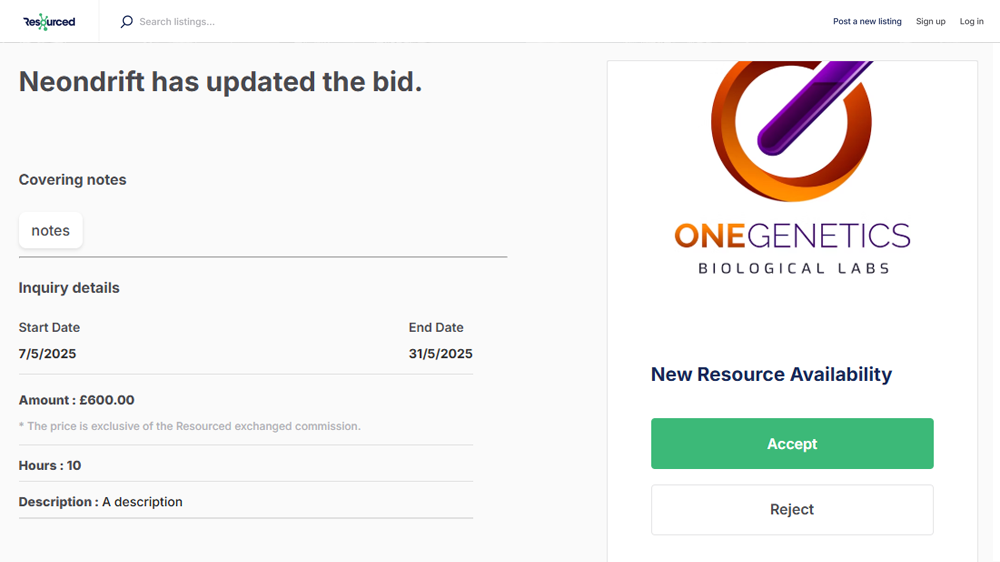Click the Description text line
The height and width of the screenshot is (562, 1000).
pyautogui.click(x=100, y=502)
